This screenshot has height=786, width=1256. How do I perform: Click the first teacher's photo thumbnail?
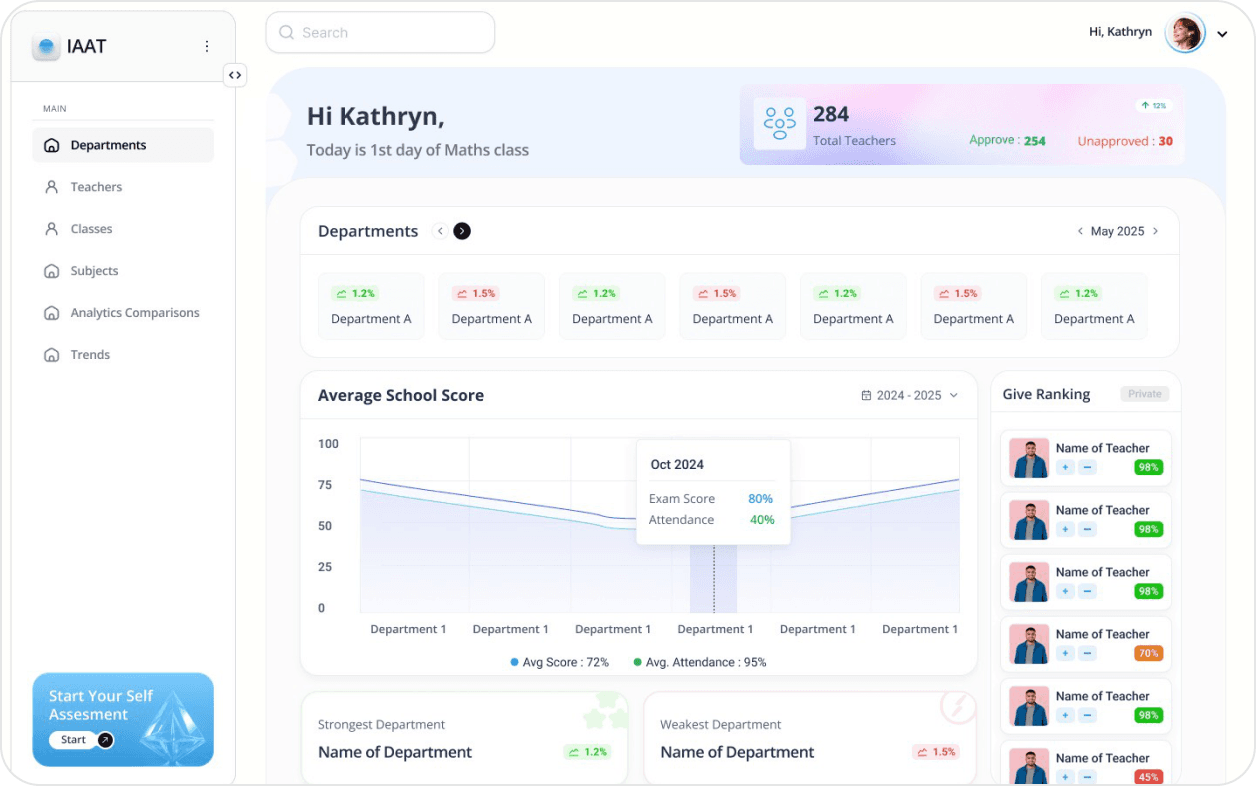coord(1029,458)
